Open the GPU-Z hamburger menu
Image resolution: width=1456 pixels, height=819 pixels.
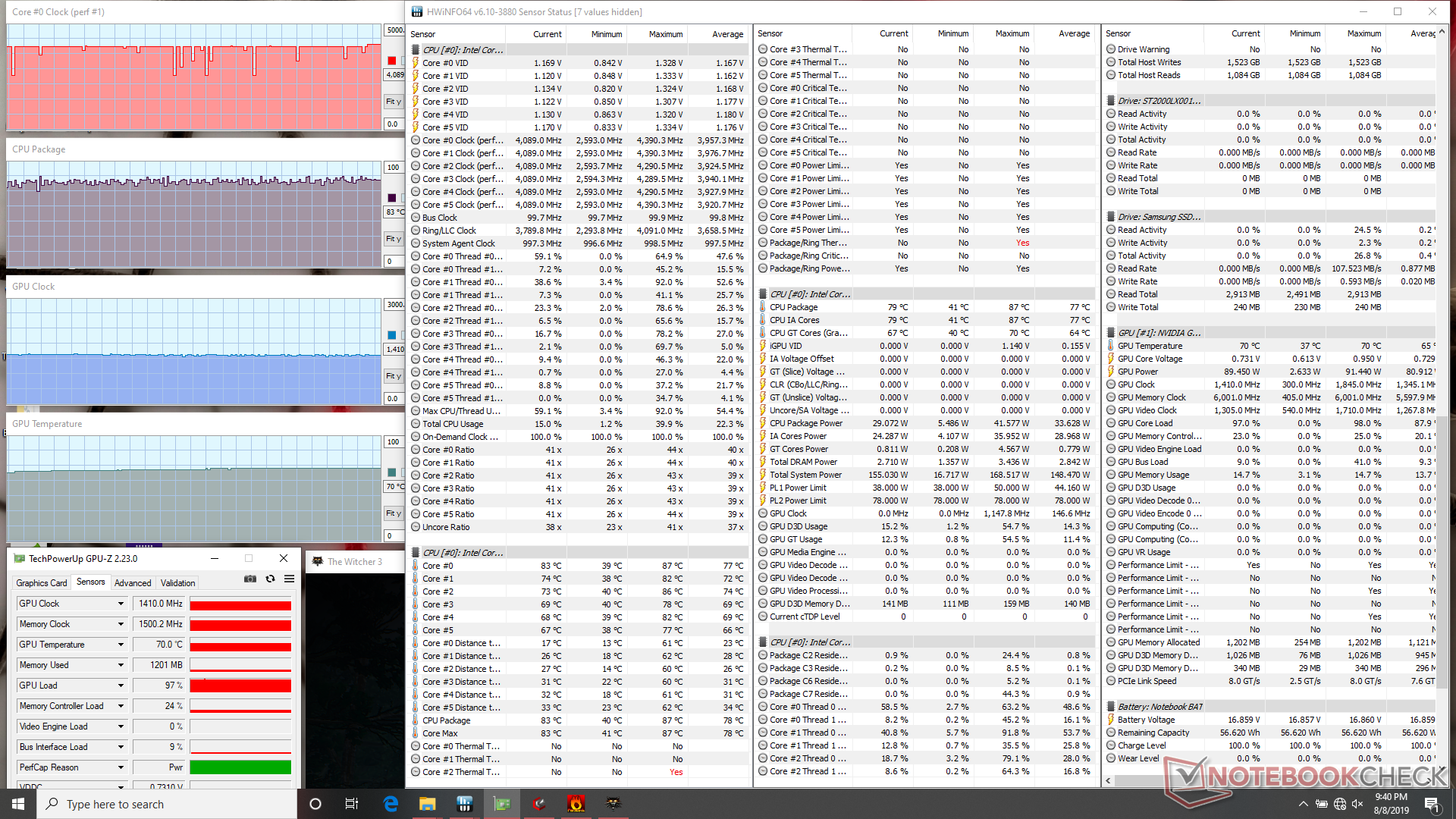point(289,579)
